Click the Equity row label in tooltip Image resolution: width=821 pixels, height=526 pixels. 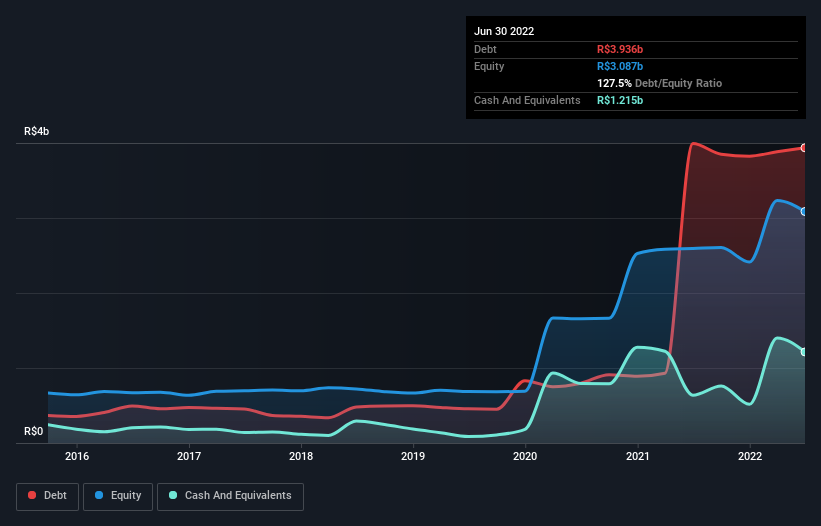pos(489,66)
